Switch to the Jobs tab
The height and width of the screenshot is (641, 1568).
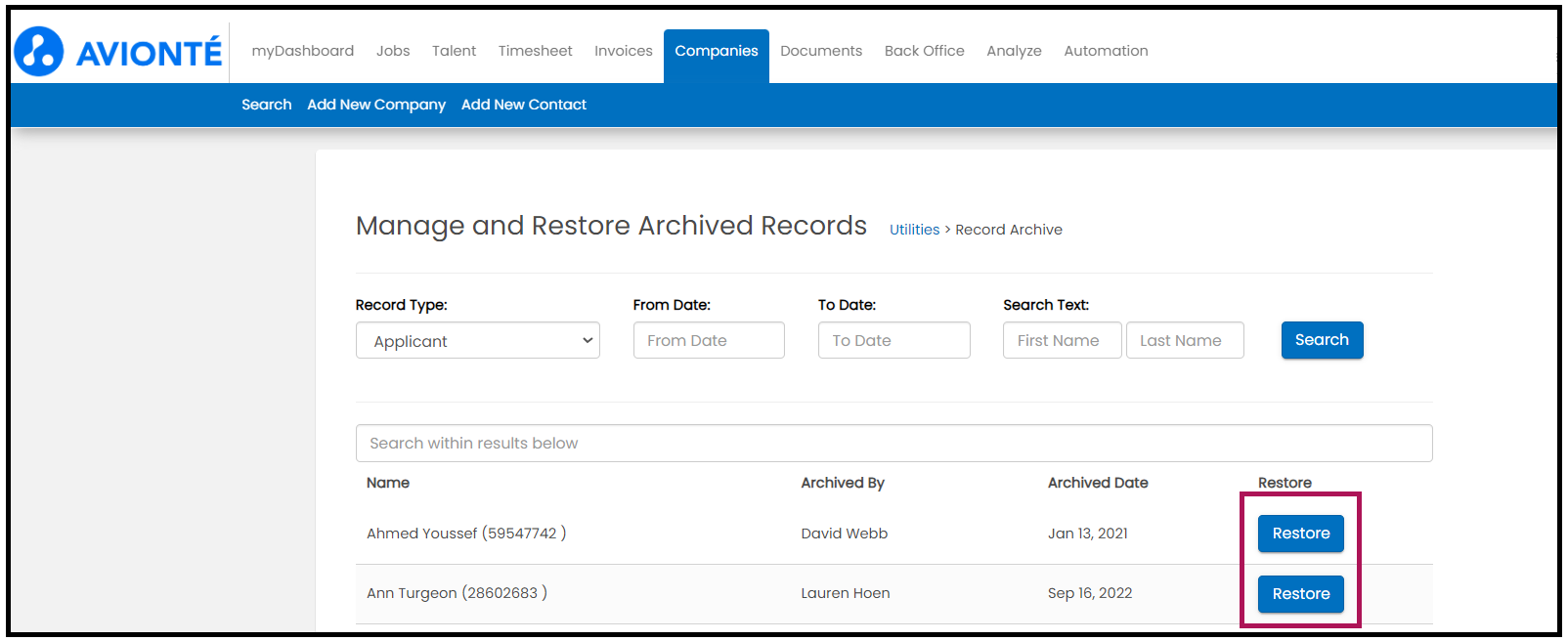393,51
